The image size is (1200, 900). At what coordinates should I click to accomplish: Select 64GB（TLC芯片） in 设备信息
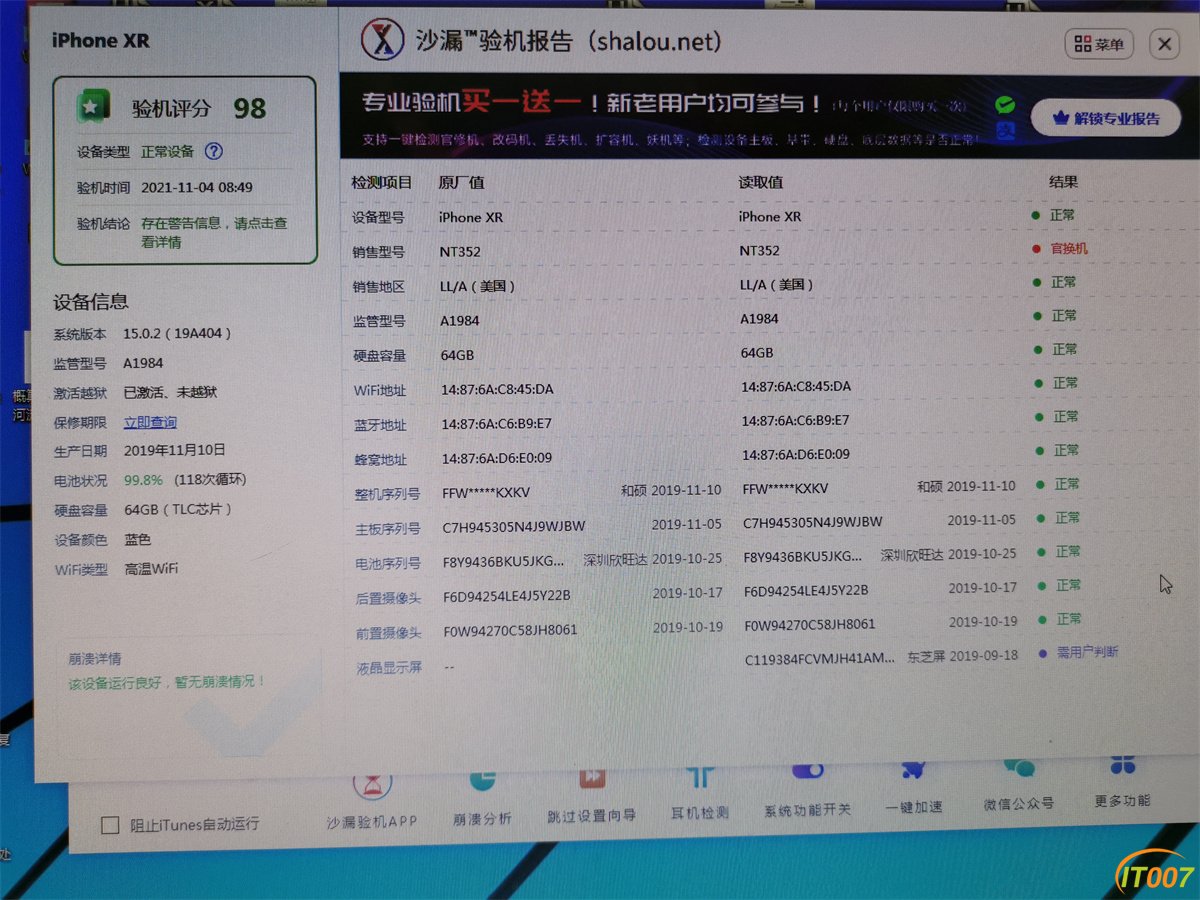coord(179,510)
